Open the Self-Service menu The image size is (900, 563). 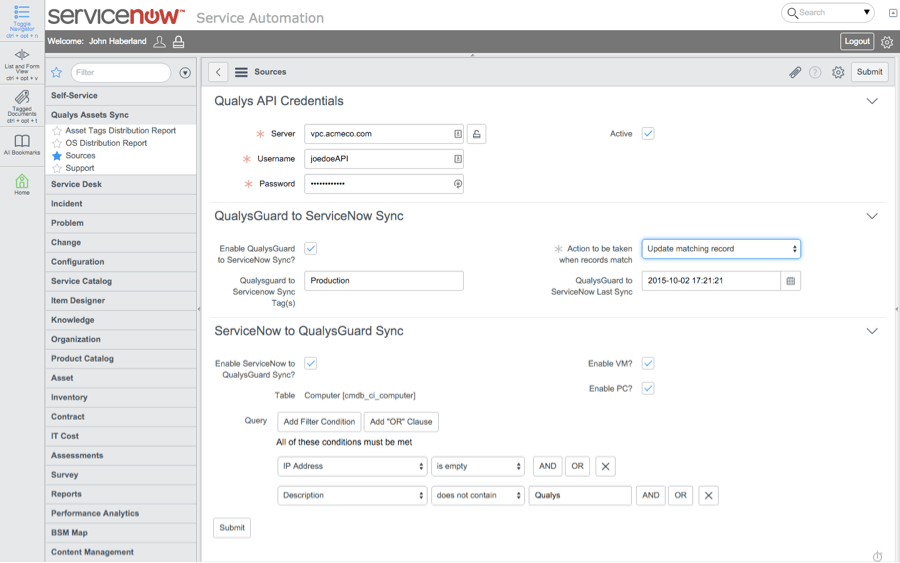(x=121, y=95)
